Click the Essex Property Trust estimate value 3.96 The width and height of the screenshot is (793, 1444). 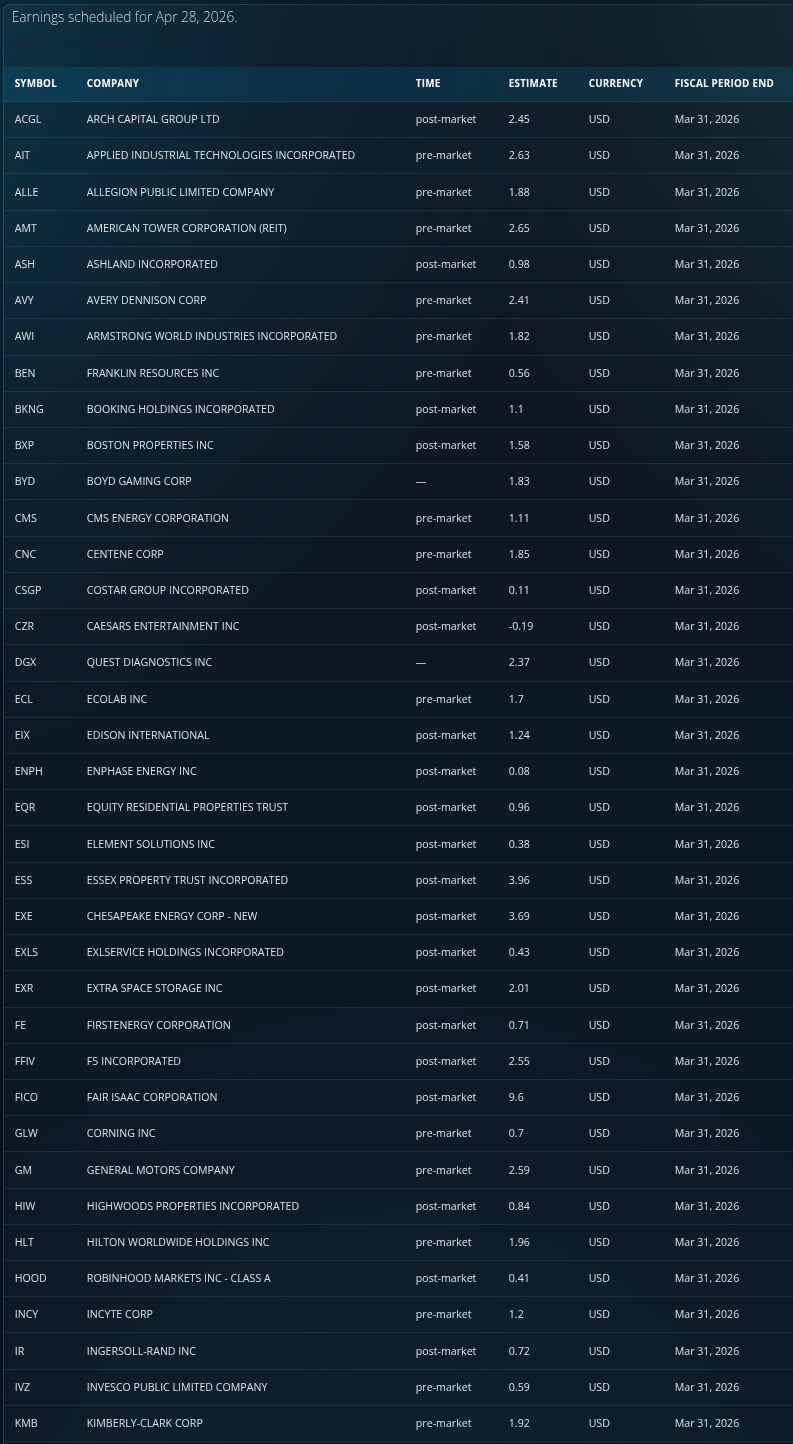click(519, 880)
